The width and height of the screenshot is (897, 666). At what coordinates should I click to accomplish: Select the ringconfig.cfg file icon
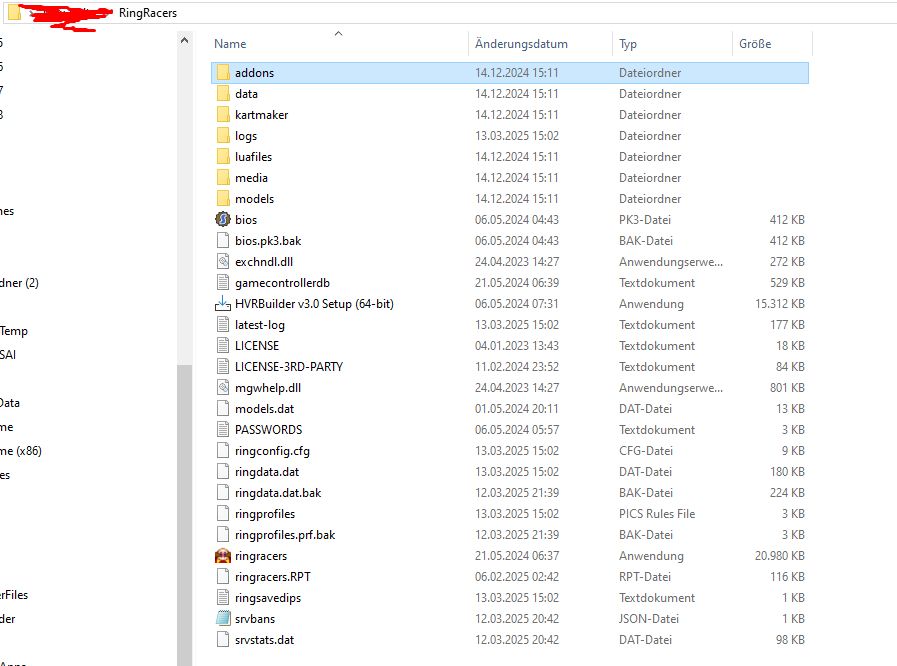coord(223,451)
